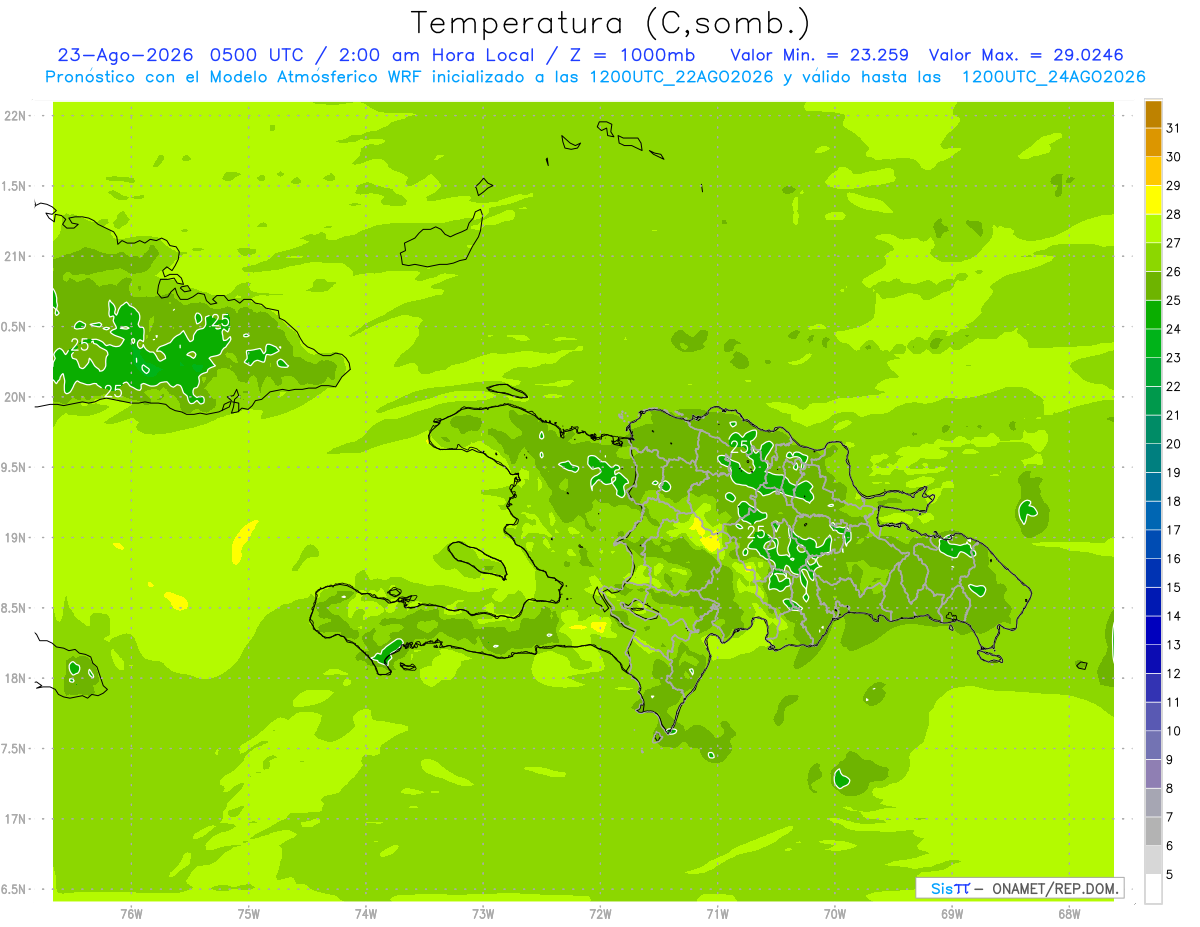Viewport: 1200px width, 927px height.
Task: Select the bright green swatch between 24 and 25
Action: 1153,315
